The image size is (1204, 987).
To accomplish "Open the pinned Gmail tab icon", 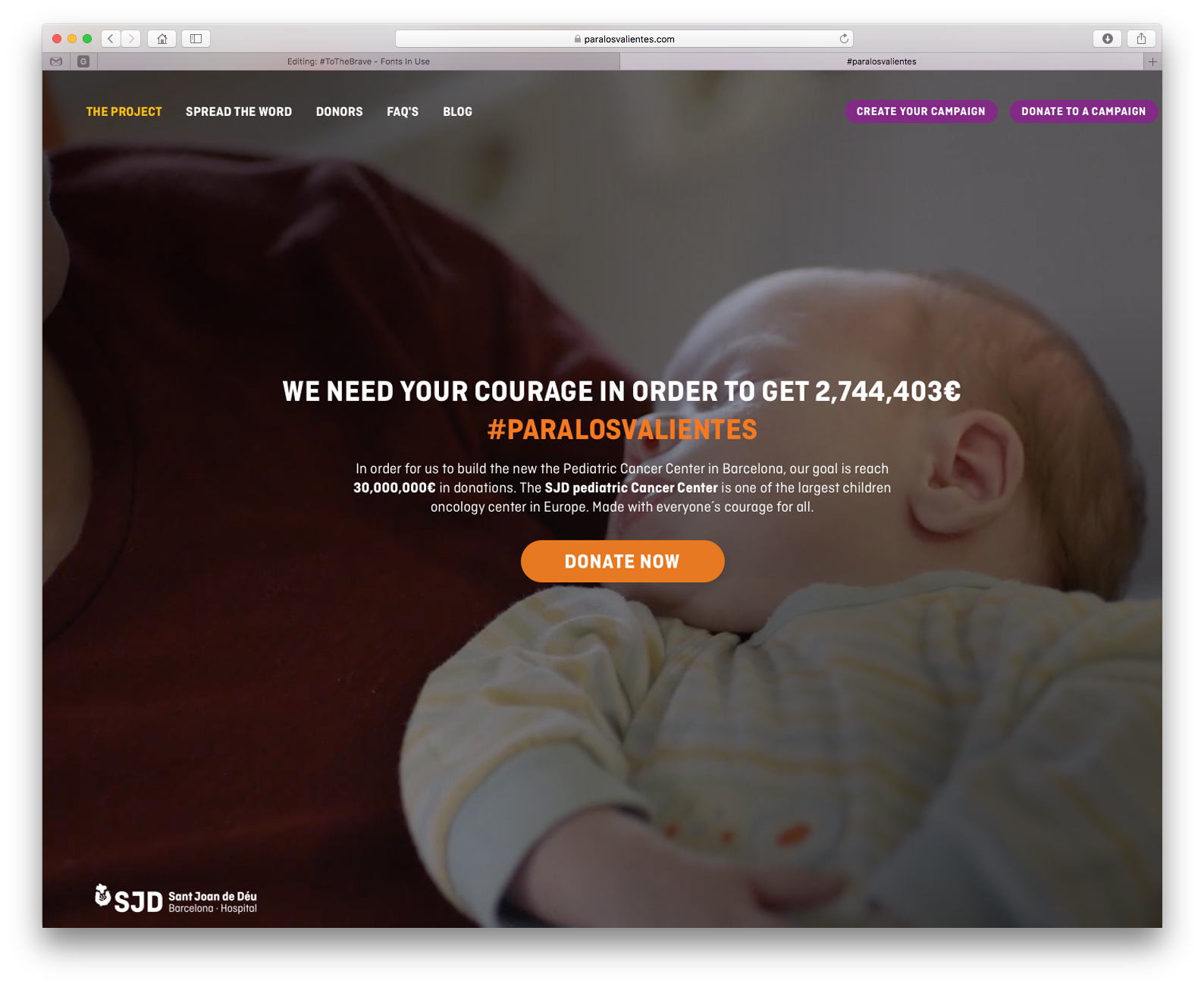I will pyautogui.click(x=56, y=61).
